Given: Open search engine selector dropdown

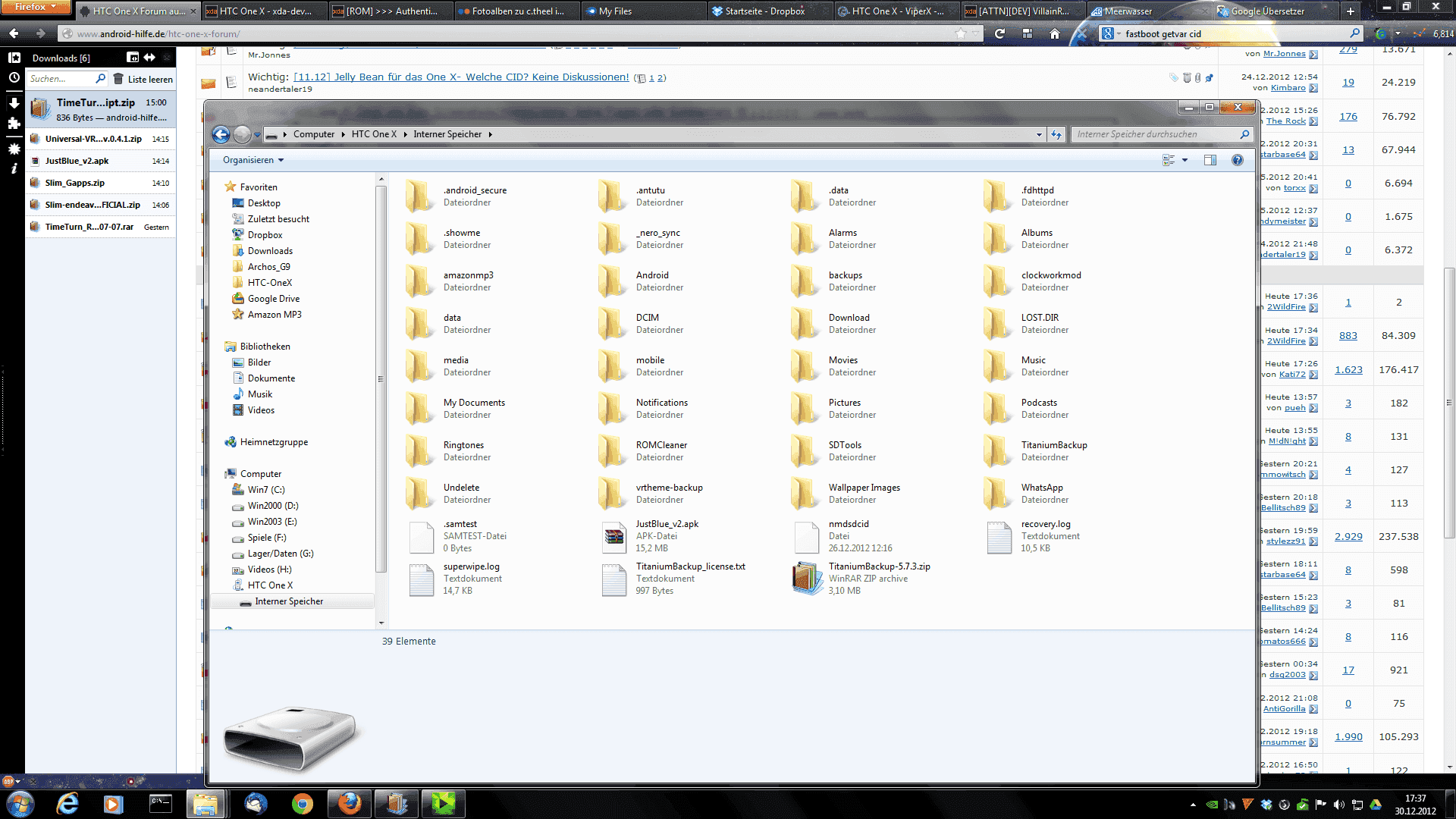Looking at the screenshot, I should [1112, 33].
